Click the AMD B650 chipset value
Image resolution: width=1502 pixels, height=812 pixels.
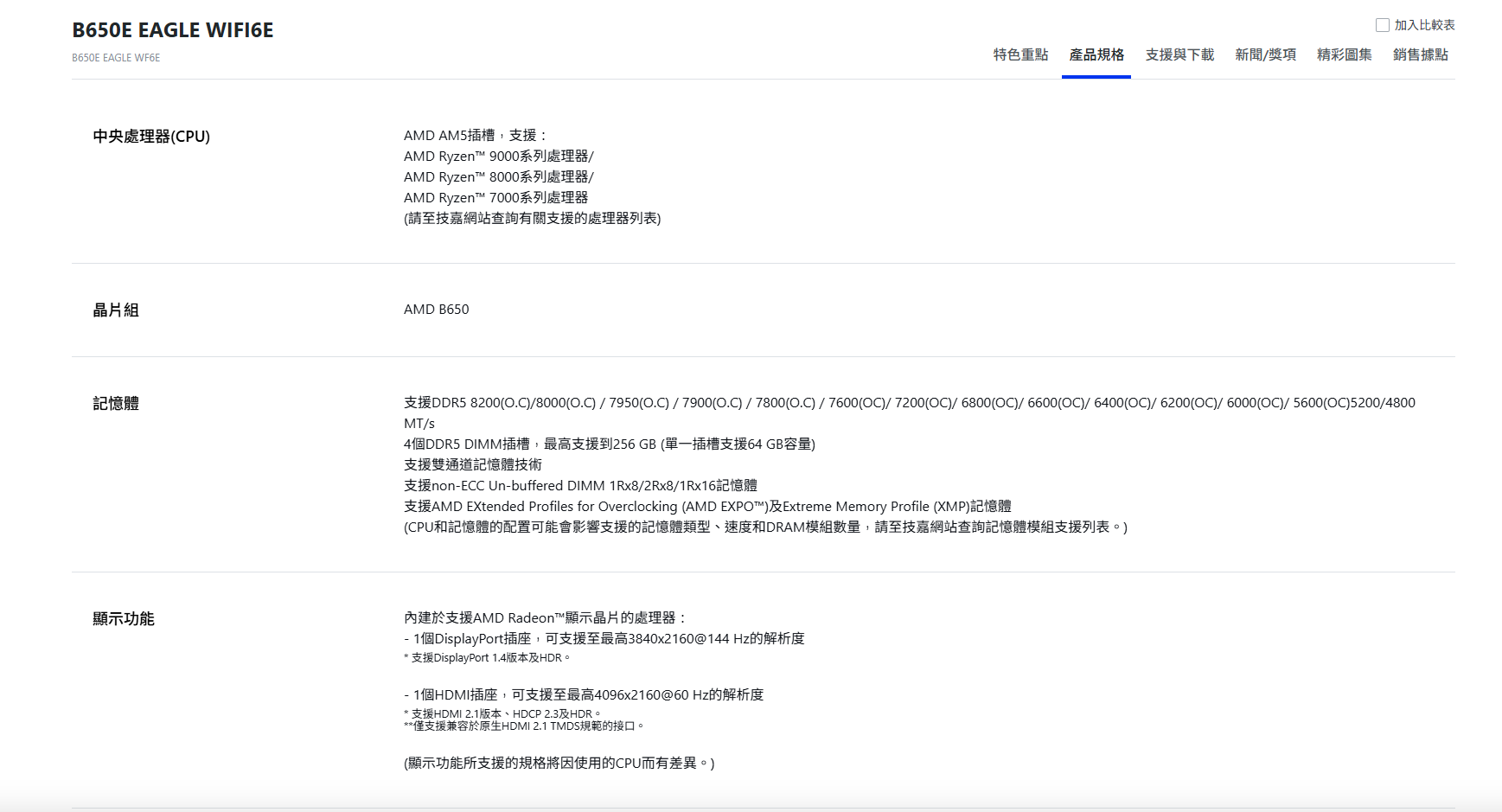(x=437, y=310)
